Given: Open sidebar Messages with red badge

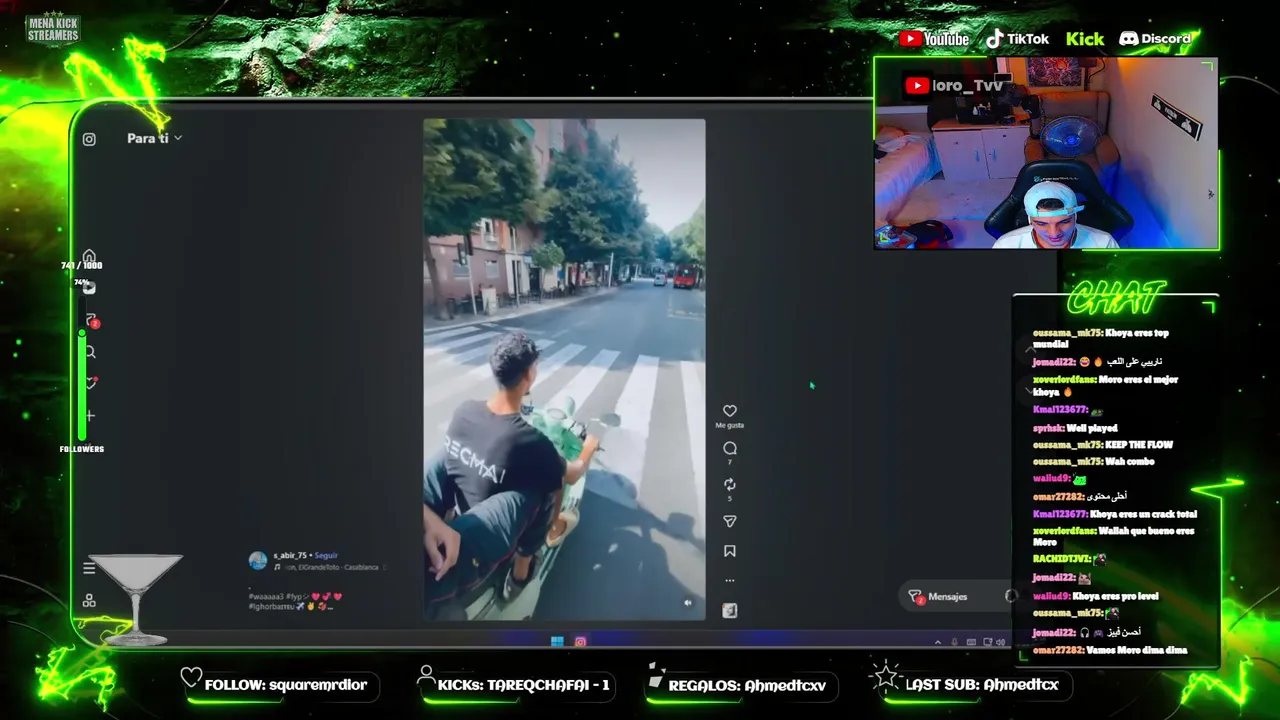Looking at the screenshot, I should (x=91, y=320).
